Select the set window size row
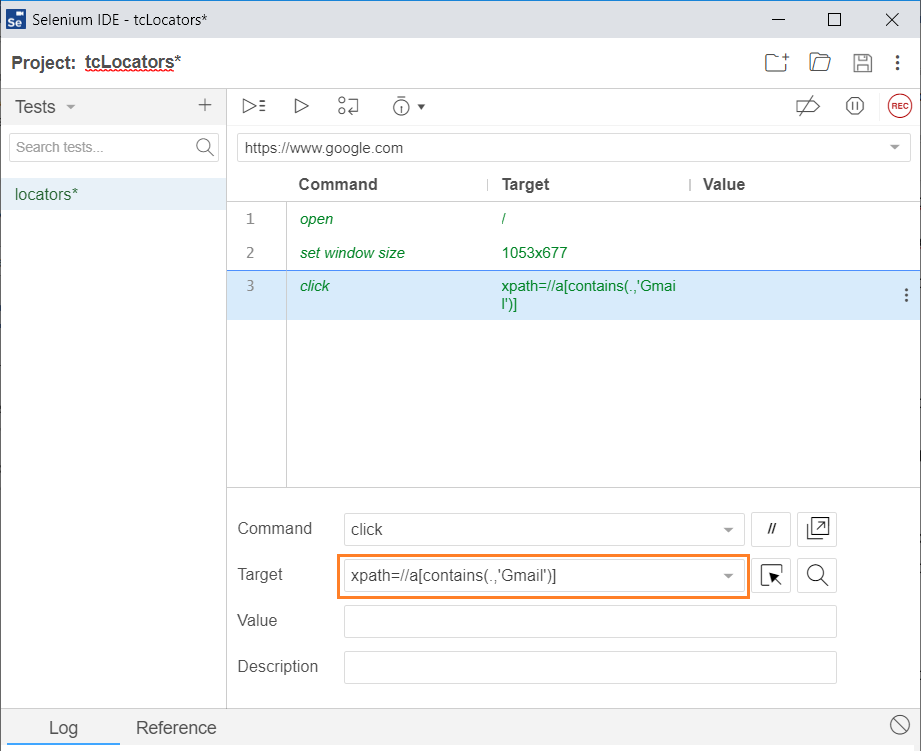Screen dimensions: 923x751 pos(573,253)
